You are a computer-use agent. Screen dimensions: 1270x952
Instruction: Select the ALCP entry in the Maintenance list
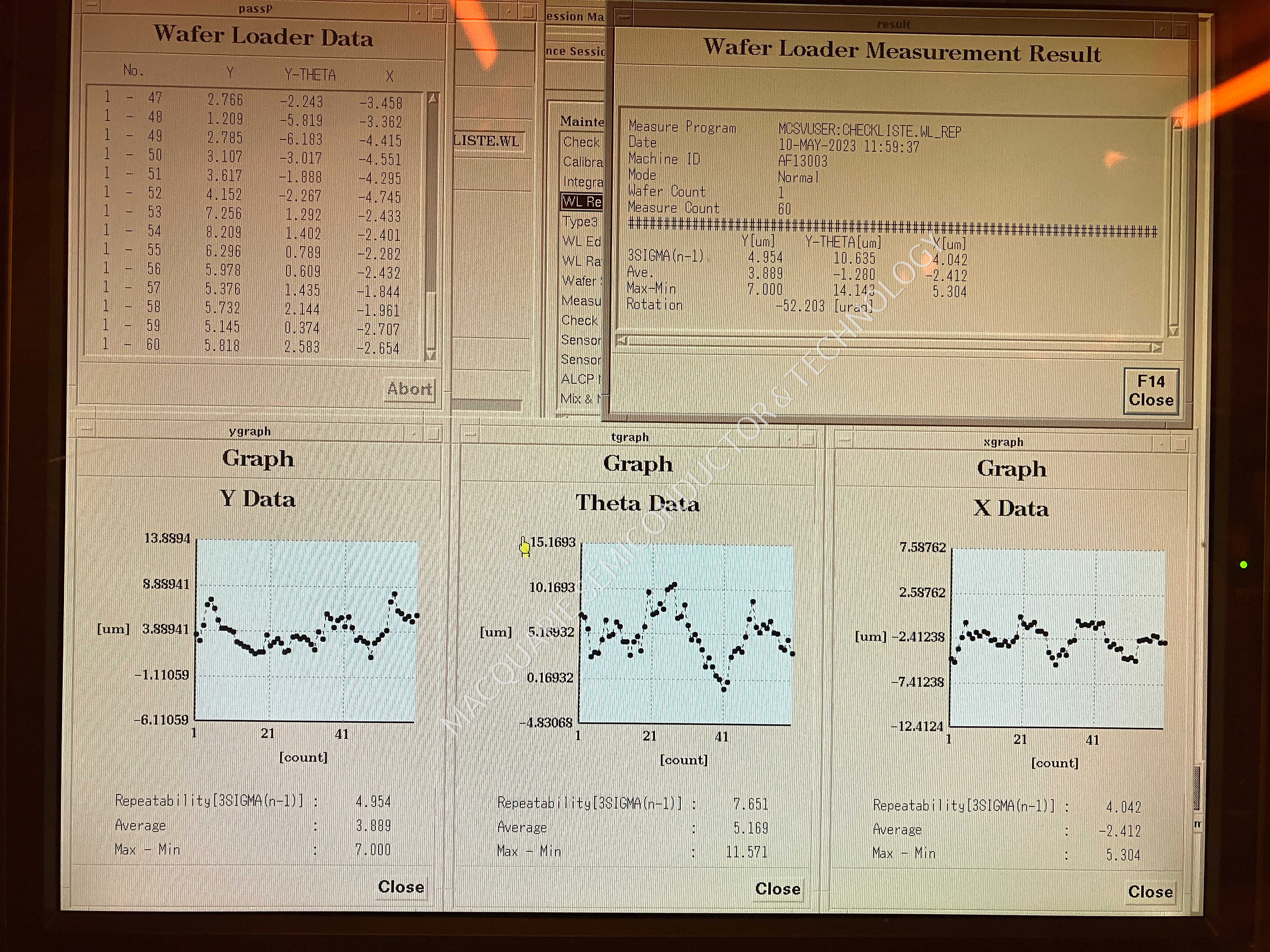click(x=579, y=379)
